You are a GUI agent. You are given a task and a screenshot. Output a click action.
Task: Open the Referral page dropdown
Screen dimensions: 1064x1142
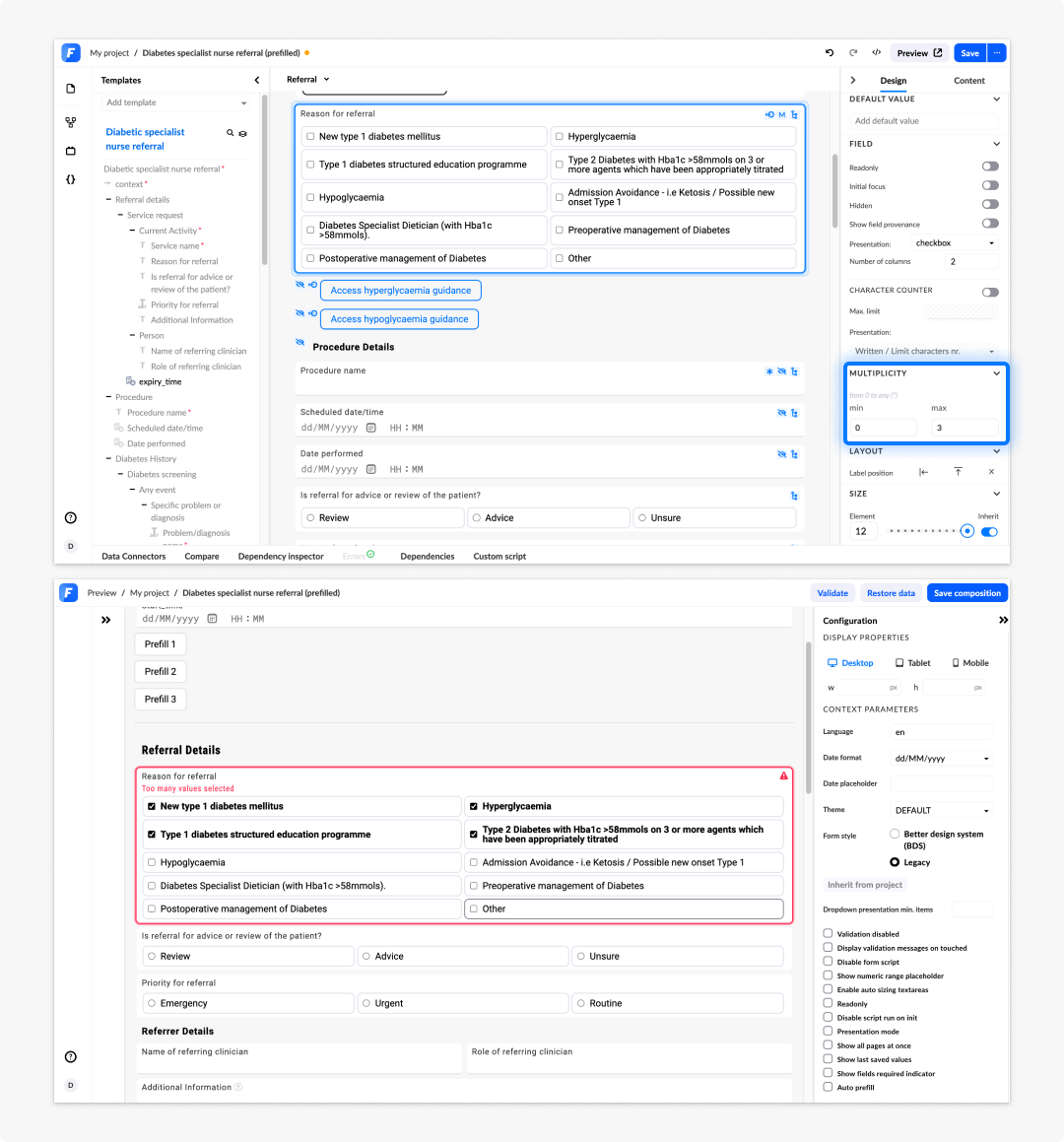[x=308, y=80]
